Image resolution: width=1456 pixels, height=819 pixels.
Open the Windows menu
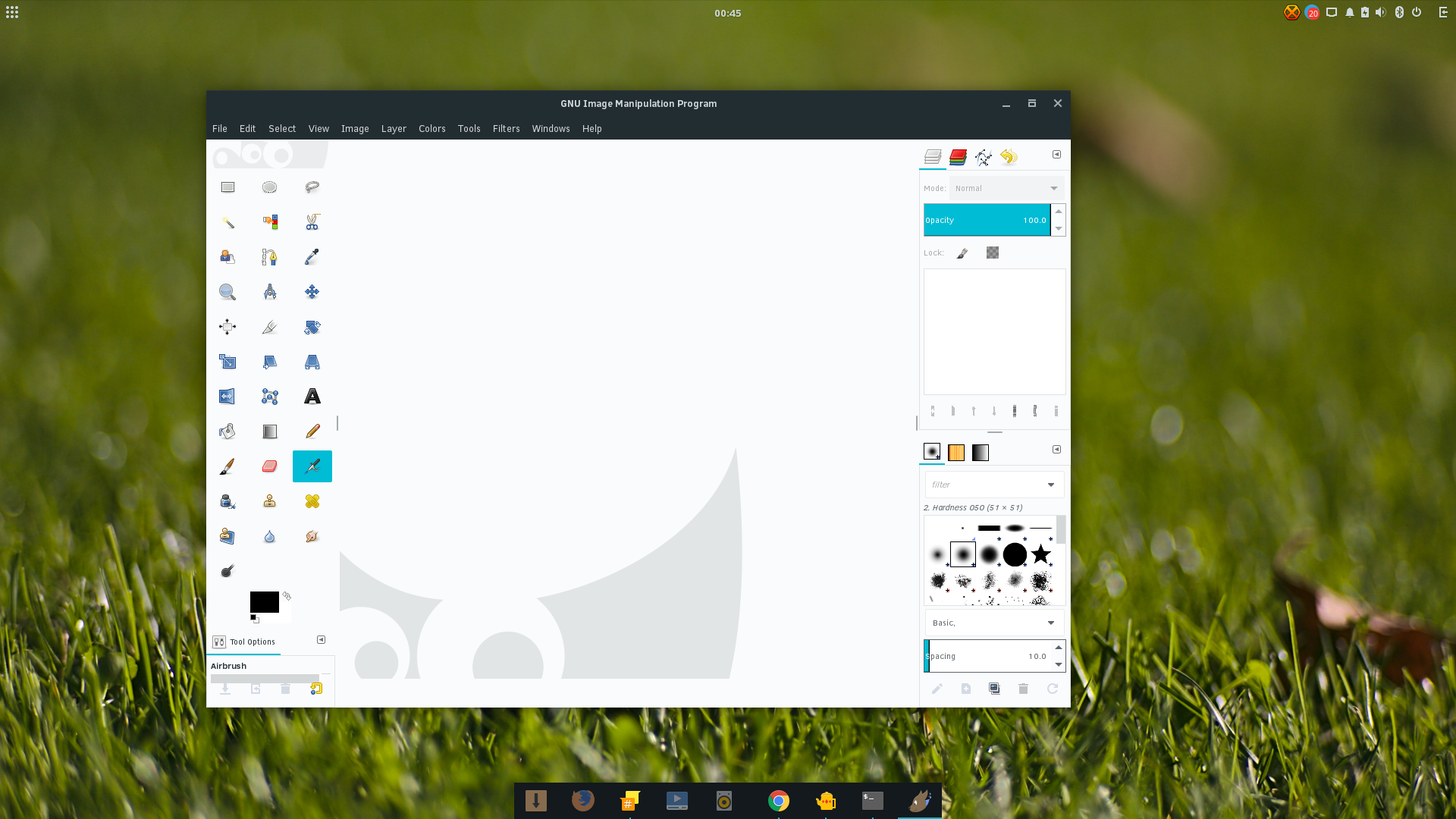[x=551, y=129]
